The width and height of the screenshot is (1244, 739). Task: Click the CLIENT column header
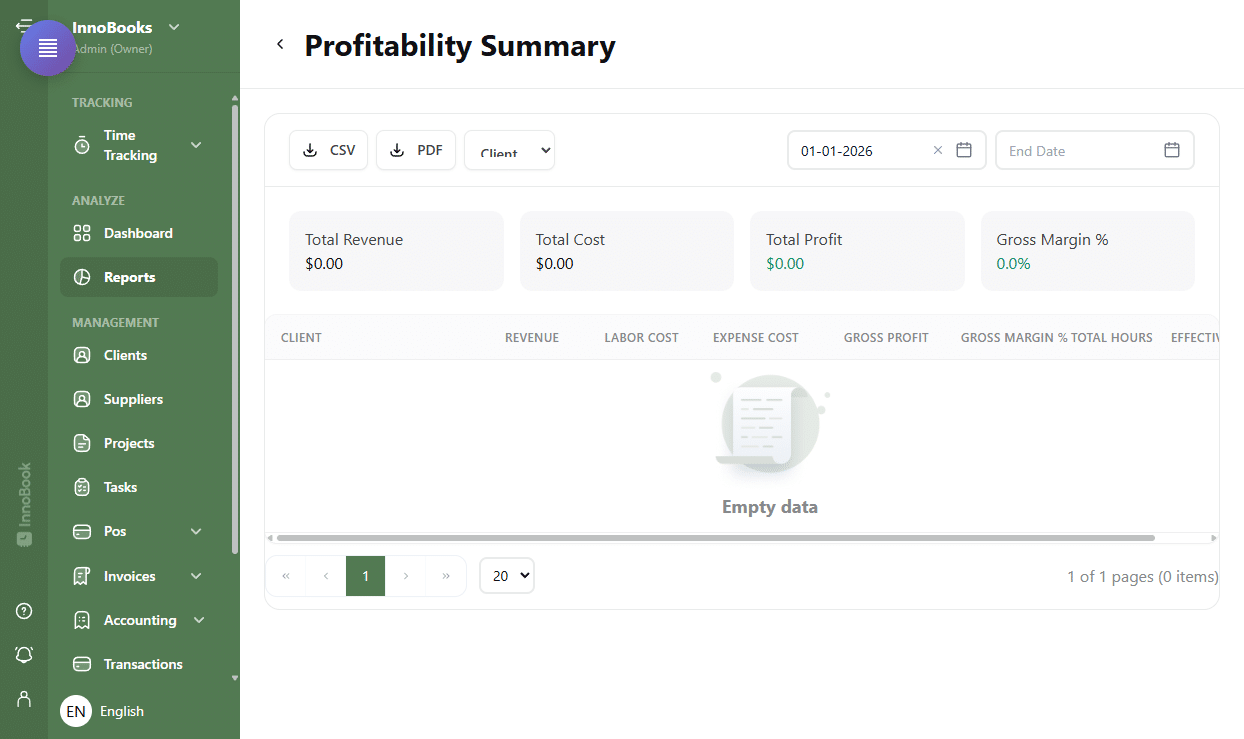tap(301, 338)
